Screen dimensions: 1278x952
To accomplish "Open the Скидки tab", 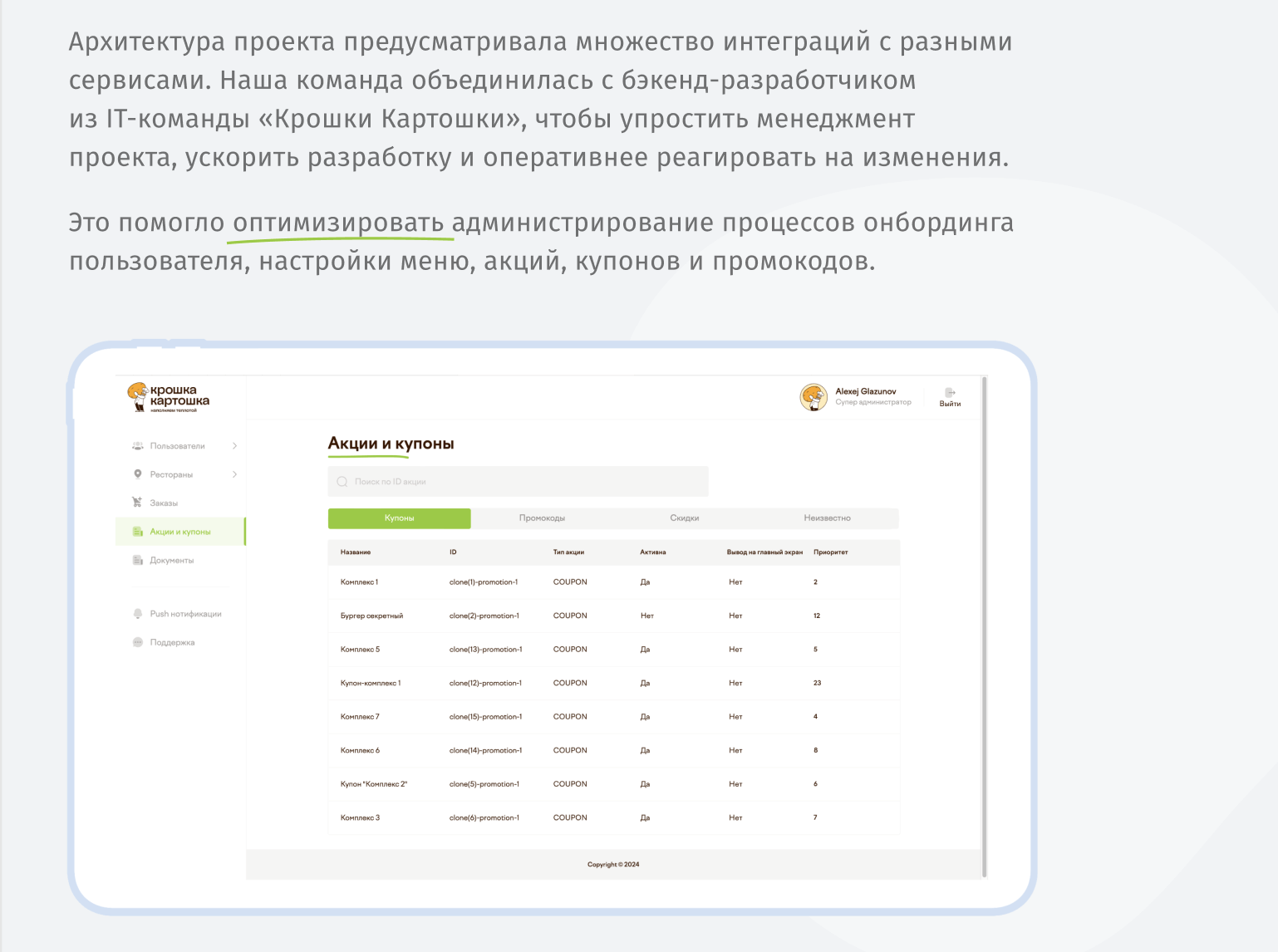I will [x=685, y=518].
